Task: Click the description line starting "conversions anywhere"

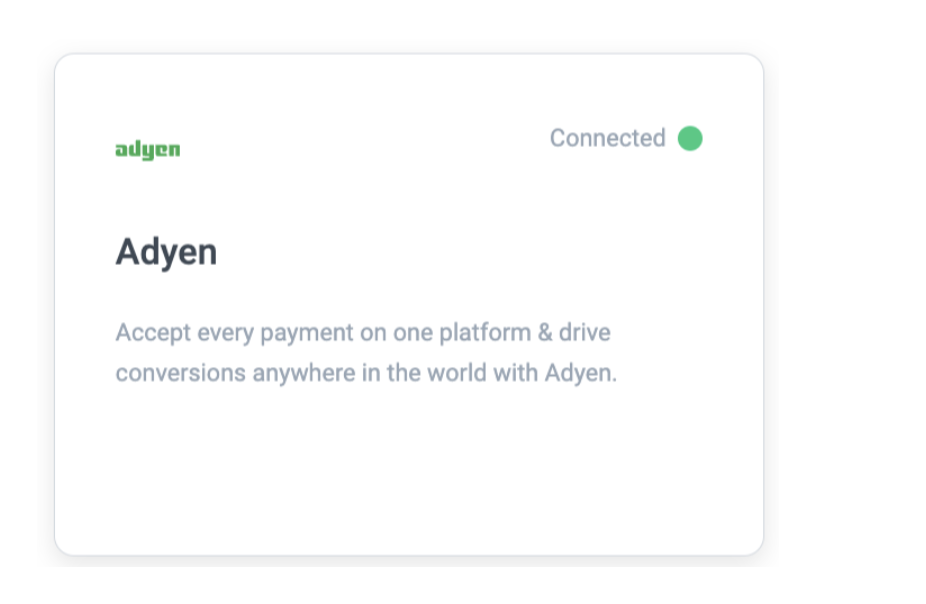Action: tap(366, 373)
